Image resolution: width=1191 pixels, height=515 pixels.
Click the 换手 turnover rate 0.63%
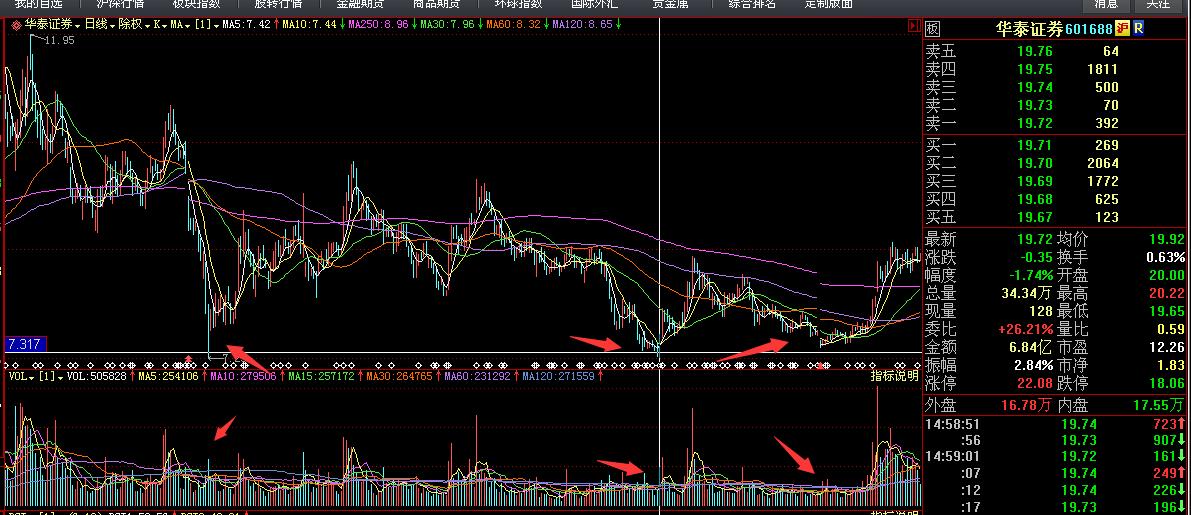(x=1166, y=257)
